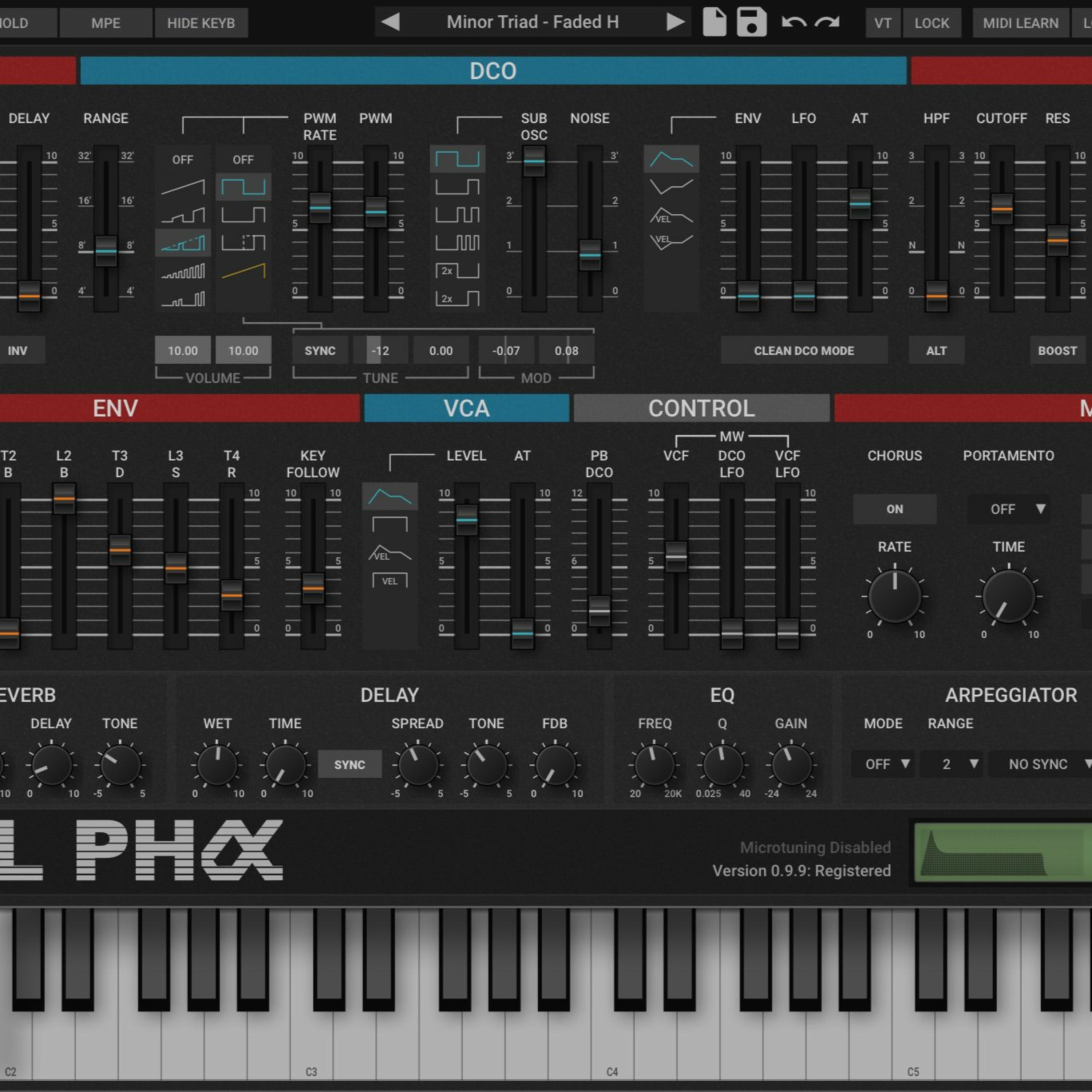Click the VCA LEVEL slider handle
Viewport: 1092px width, 1092px height.
coord(466,519)
